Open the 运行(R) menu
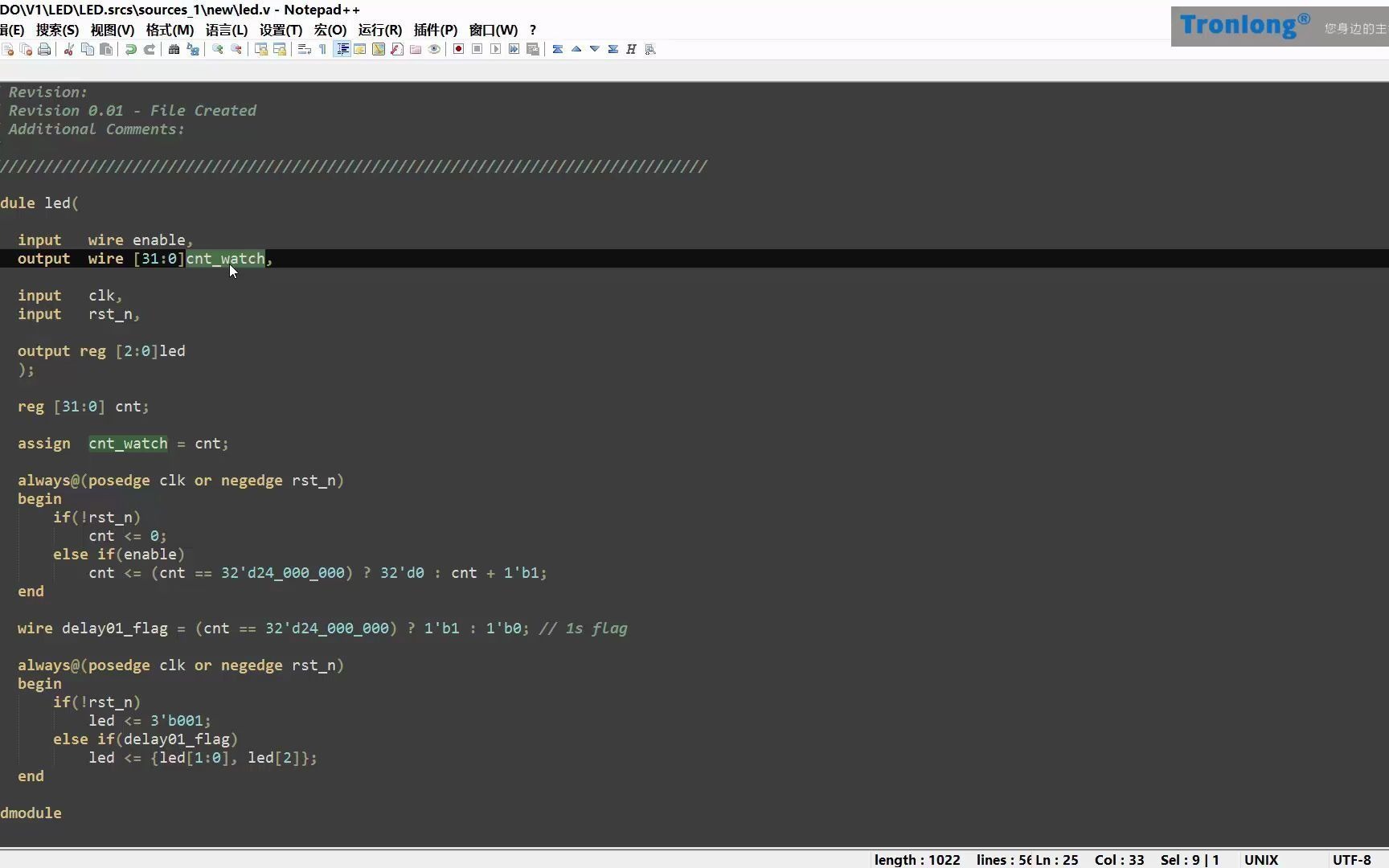The image size is (1389, 868). 380,30
